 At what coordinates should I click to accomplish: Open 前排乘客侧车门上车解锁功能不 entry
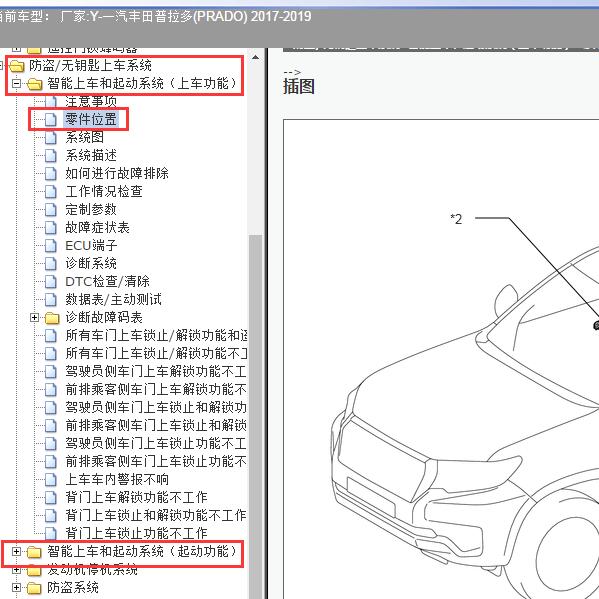coord(156,389)
